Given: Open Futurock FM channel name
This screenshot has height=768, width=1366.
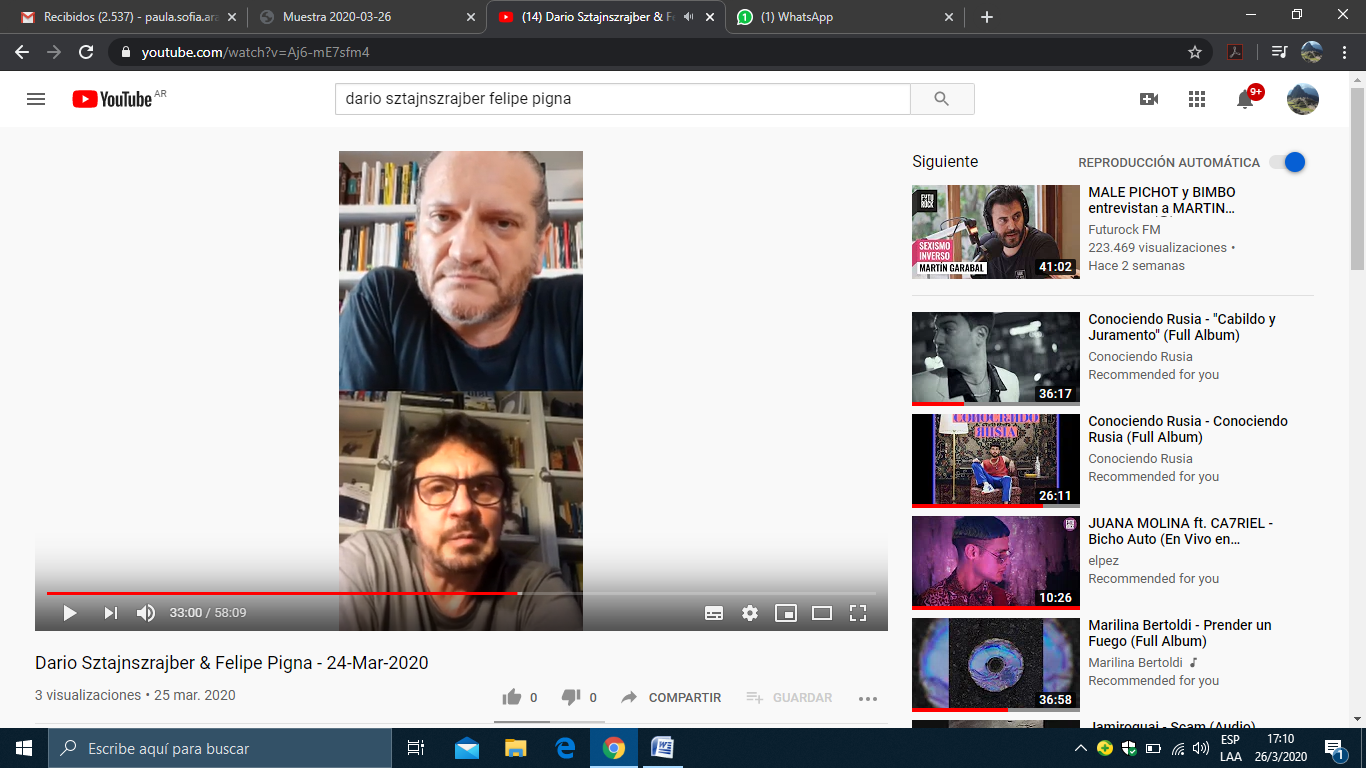Looking at the screenshot, I should 1124,230.
